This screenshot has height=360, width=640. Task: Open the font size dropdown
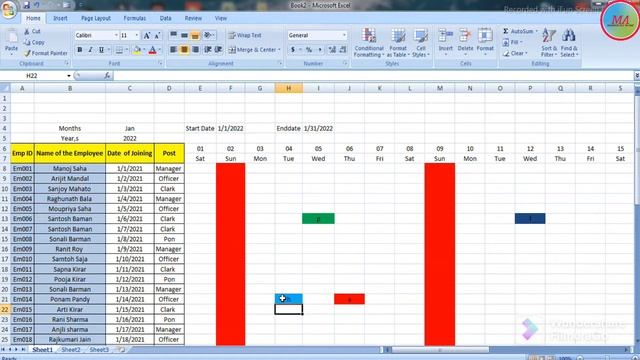[x=136, y=36]
